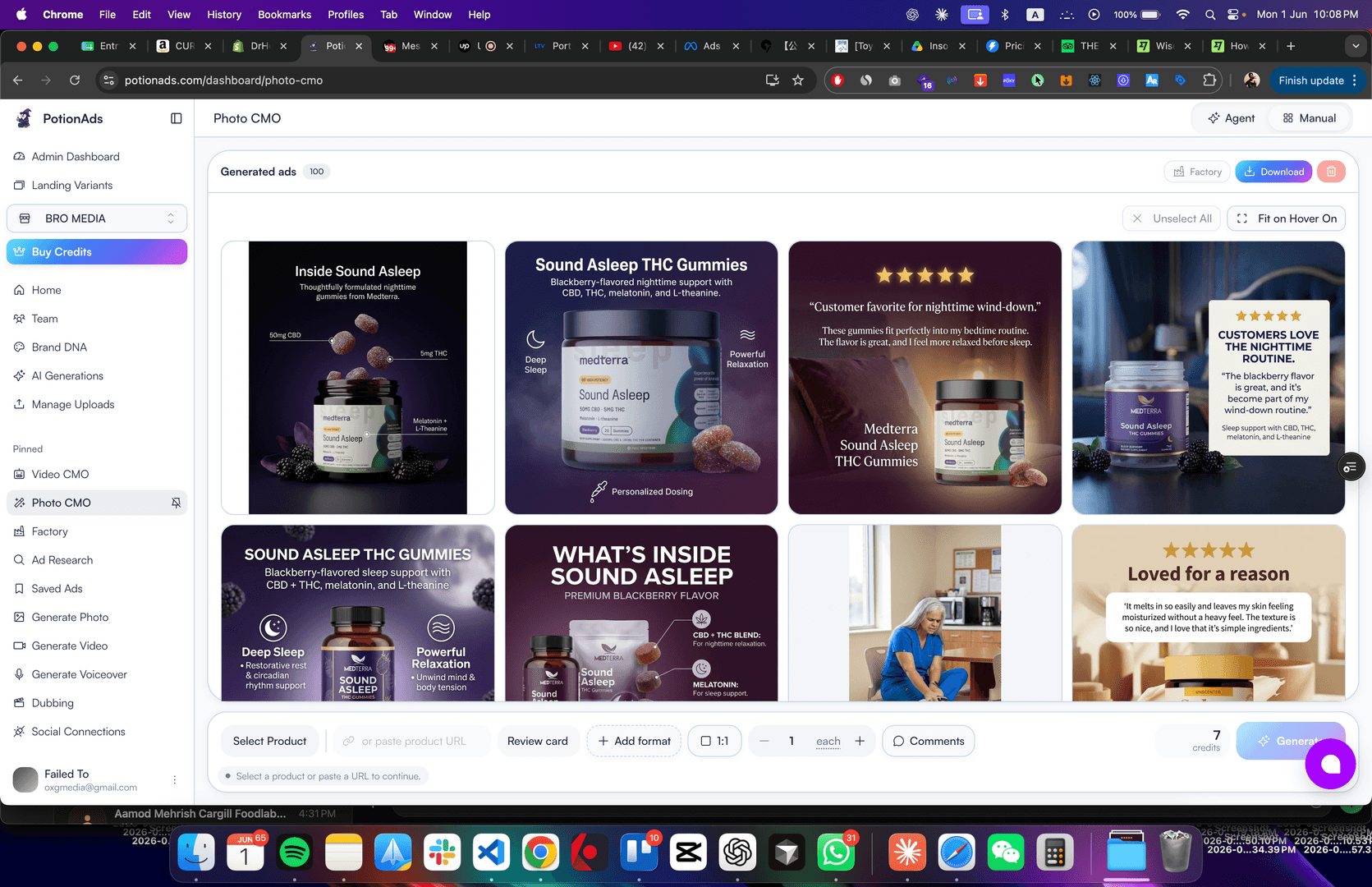
Task: Launch Spotify from the Dock
Action: 295,853
